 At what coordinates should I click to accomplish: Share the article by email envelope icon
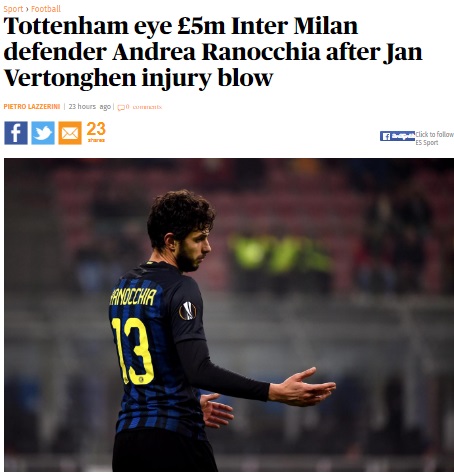click(x=70, y=133)
